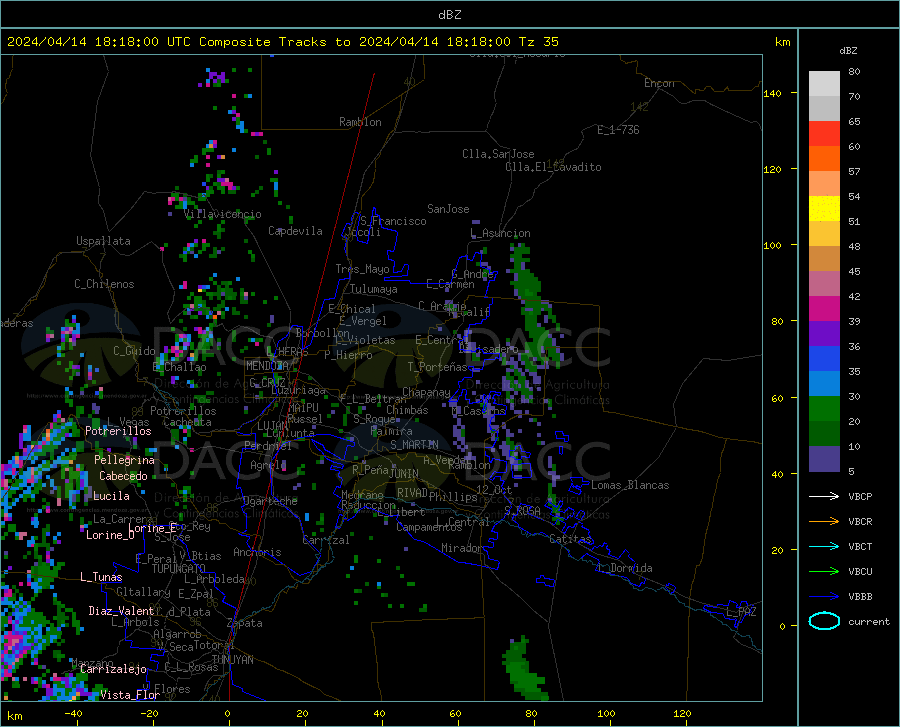This screenshot has width=900, height=727.
Task: Click the green VBCU arrow in legend
Action: coord(824,572)
